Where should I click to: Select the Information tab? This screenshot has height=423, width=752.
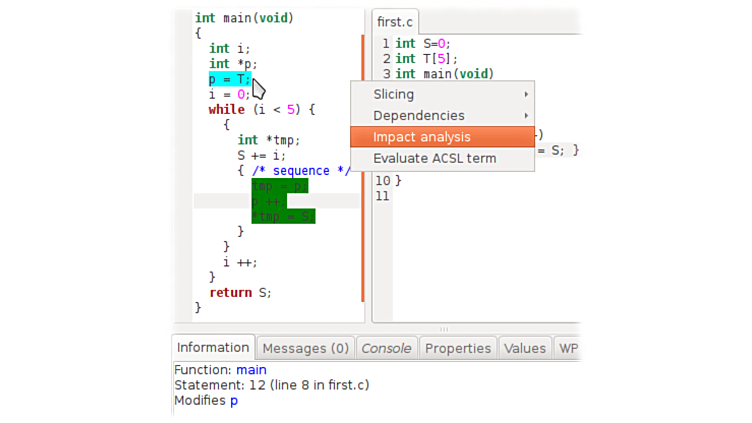(213, 348)
